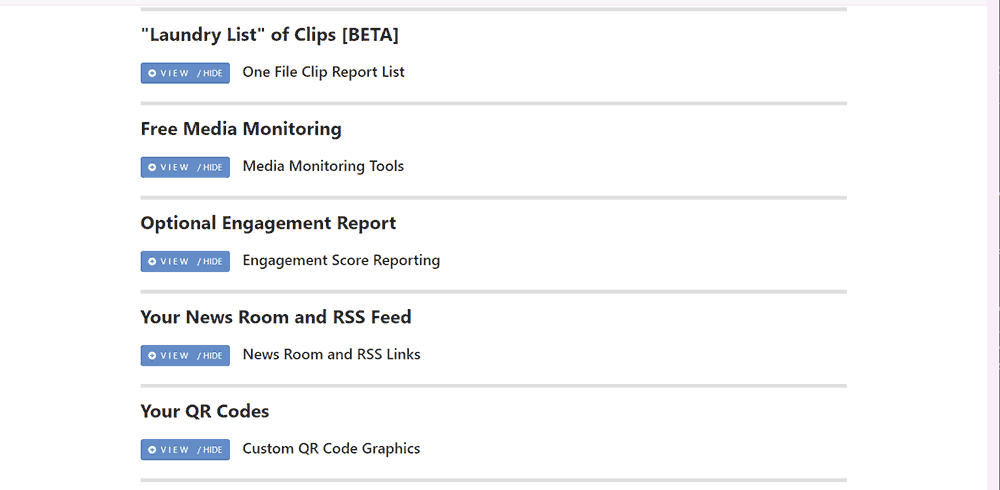Click plus icon beside Engagement Score Reporting
Screen dimensions: 1000x490
pyautogui.click(x=152, y=261)
